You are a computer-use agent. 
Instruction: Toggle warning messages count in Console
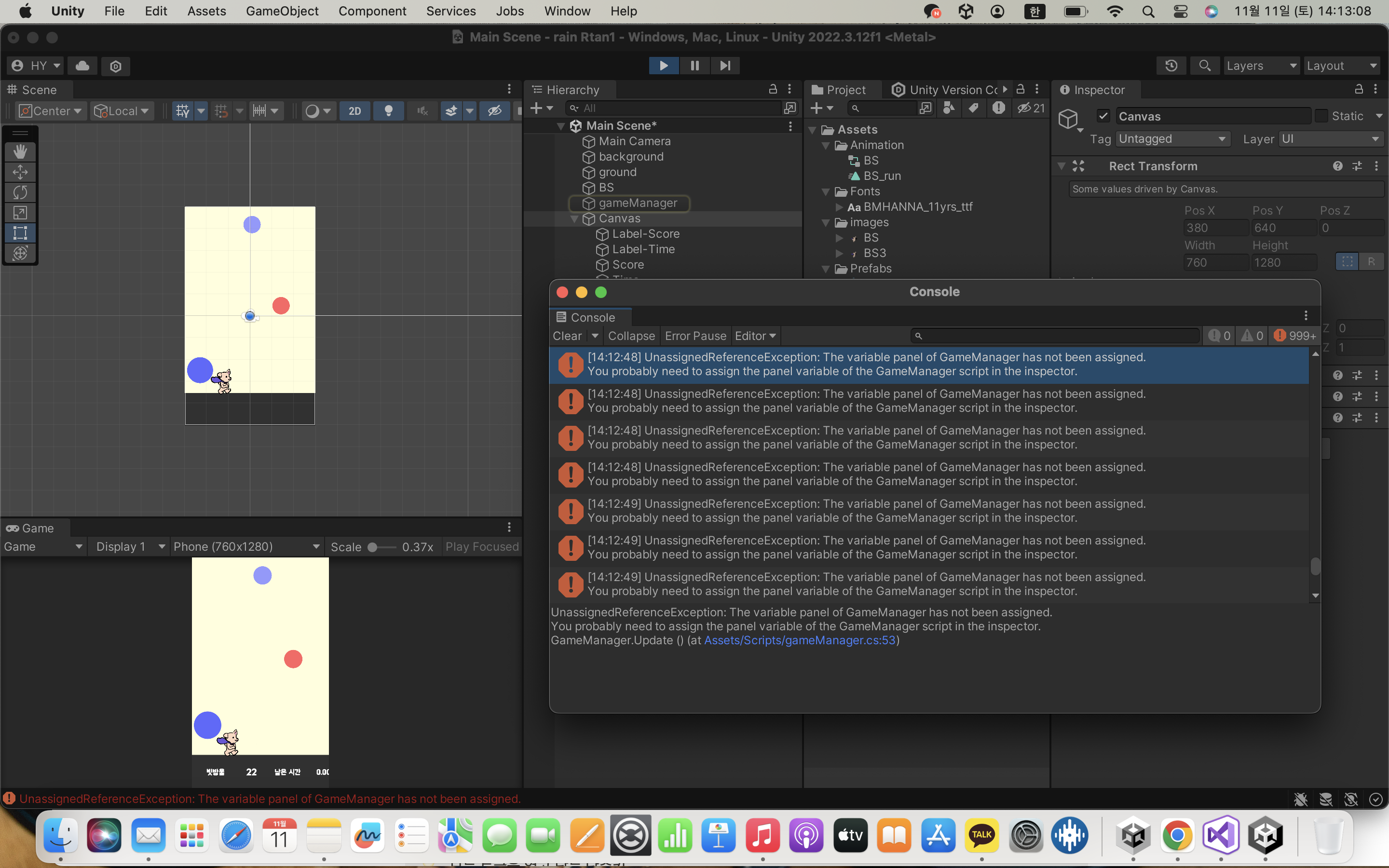[1252, 336]
